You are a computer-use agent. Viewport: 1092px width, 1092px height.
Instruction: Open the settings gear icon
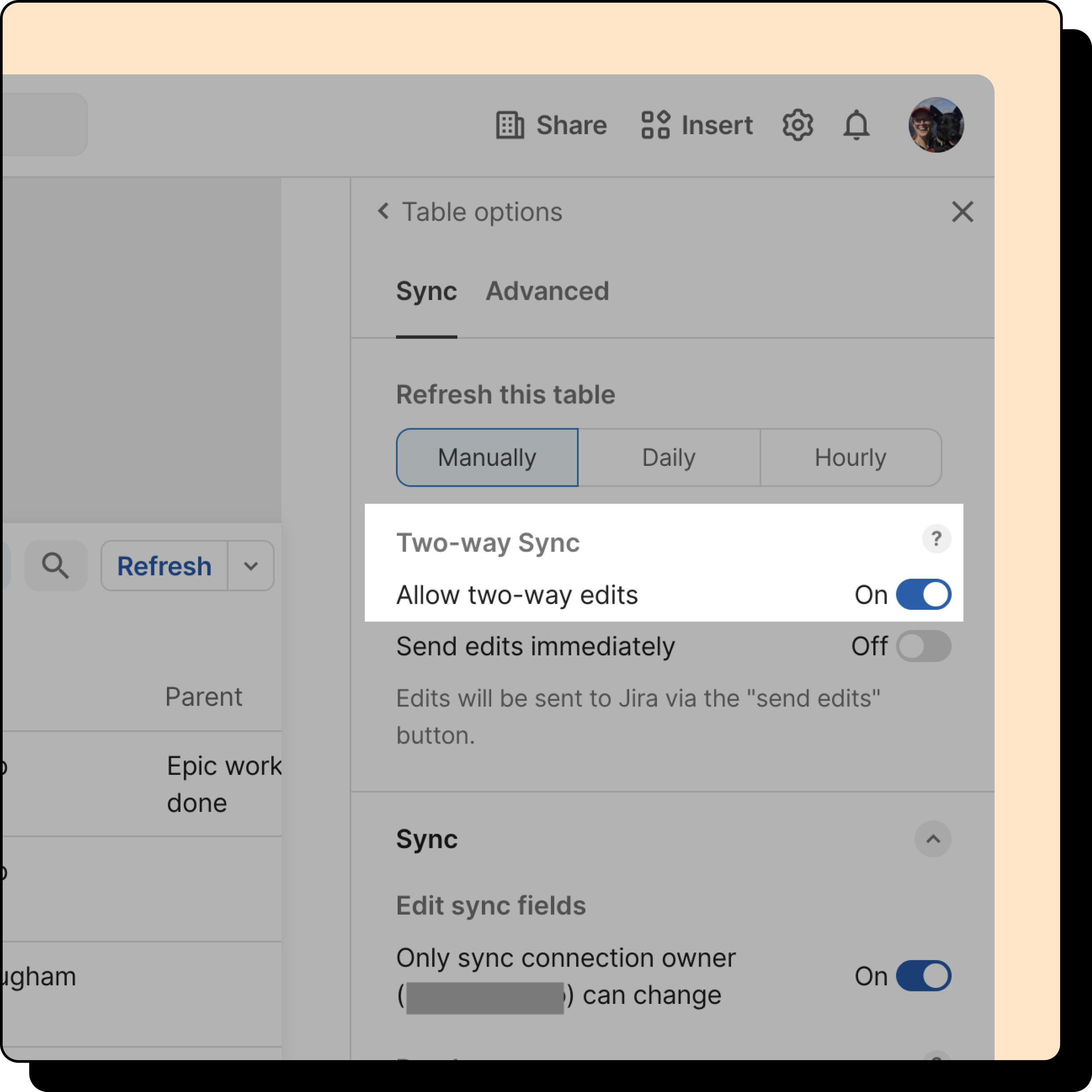pyautogui.click(x=798, y=125)
